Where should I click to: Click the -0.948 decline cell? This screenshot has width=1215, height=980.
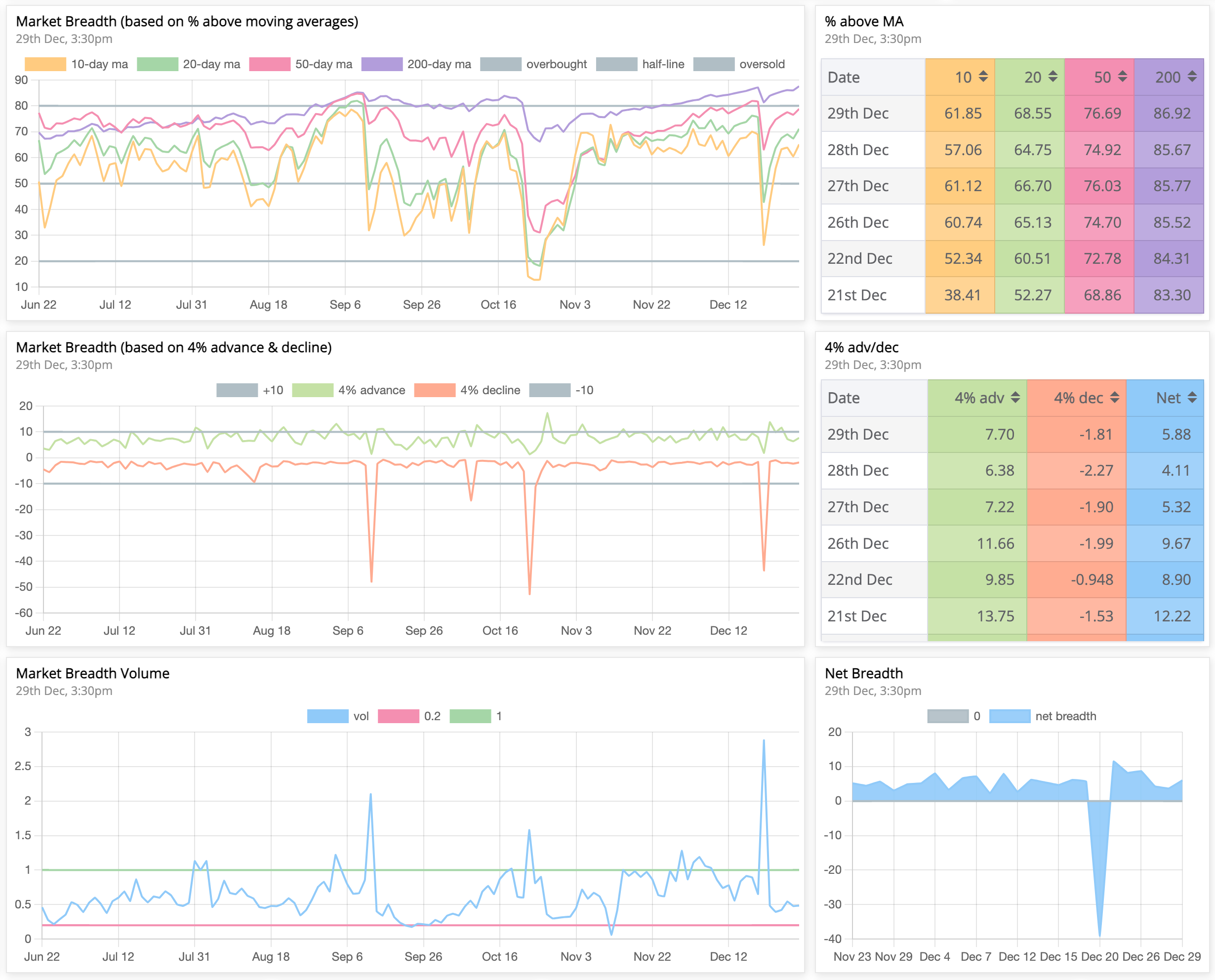1076,580
